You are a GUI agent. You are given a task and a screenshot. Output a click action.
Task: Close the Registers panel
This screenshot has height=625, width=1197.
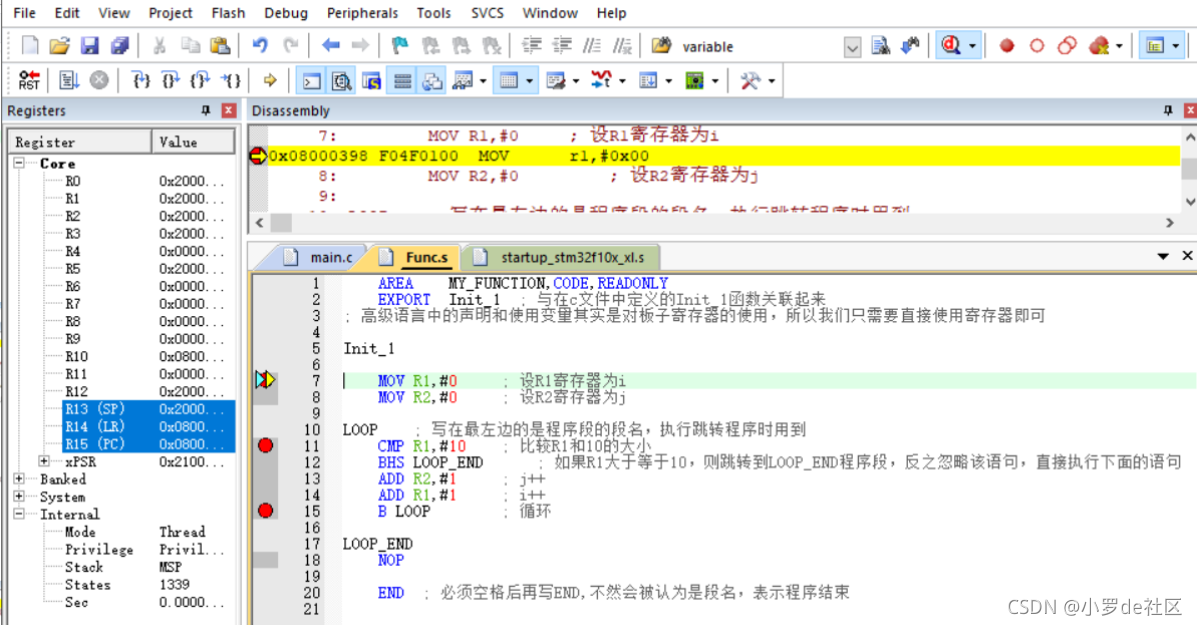228,111
